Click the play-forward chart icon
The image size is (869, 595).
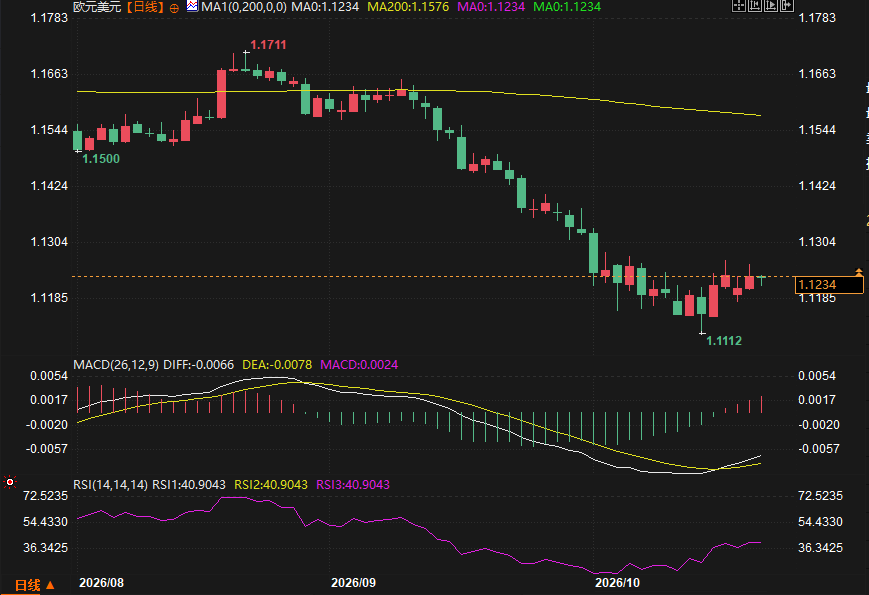(771, 6)
